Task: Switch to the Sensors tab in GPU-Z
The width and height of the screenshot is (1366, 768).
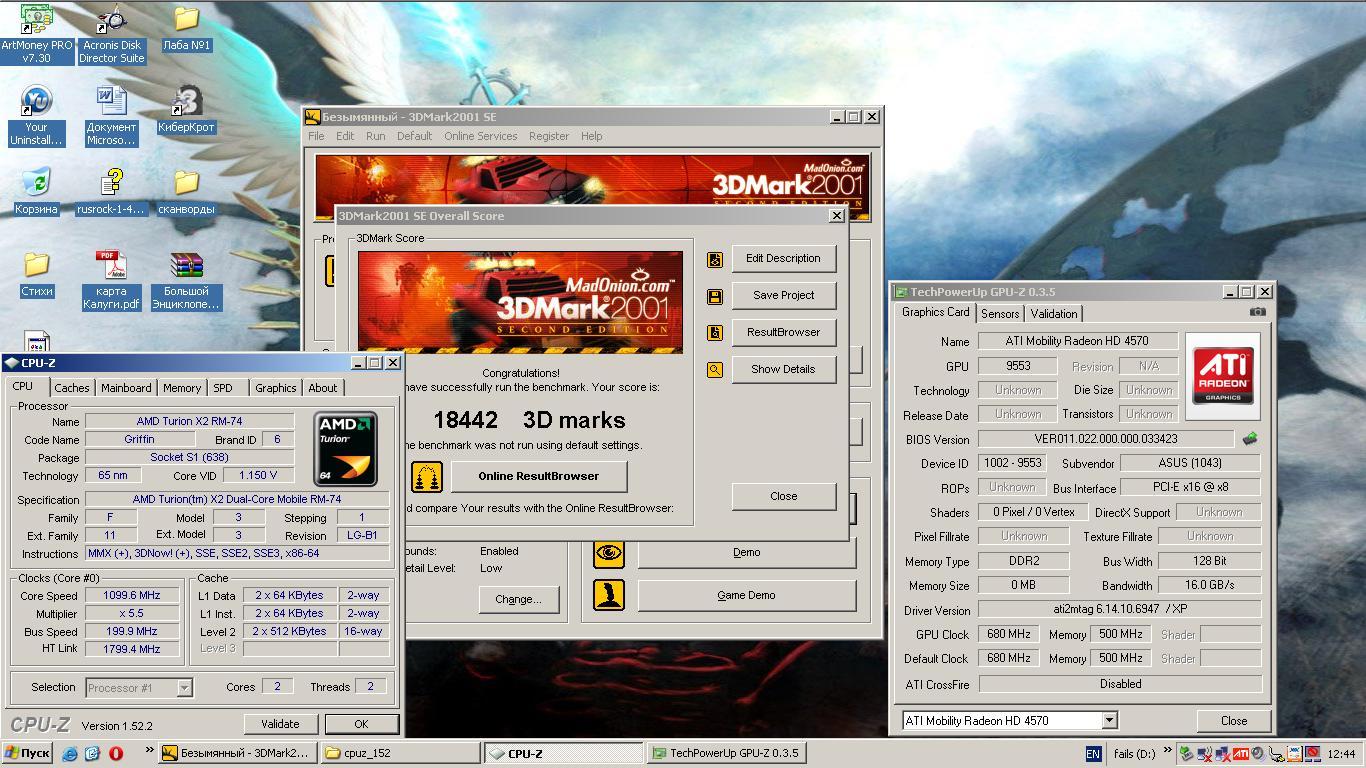Action: (1000, 314)
